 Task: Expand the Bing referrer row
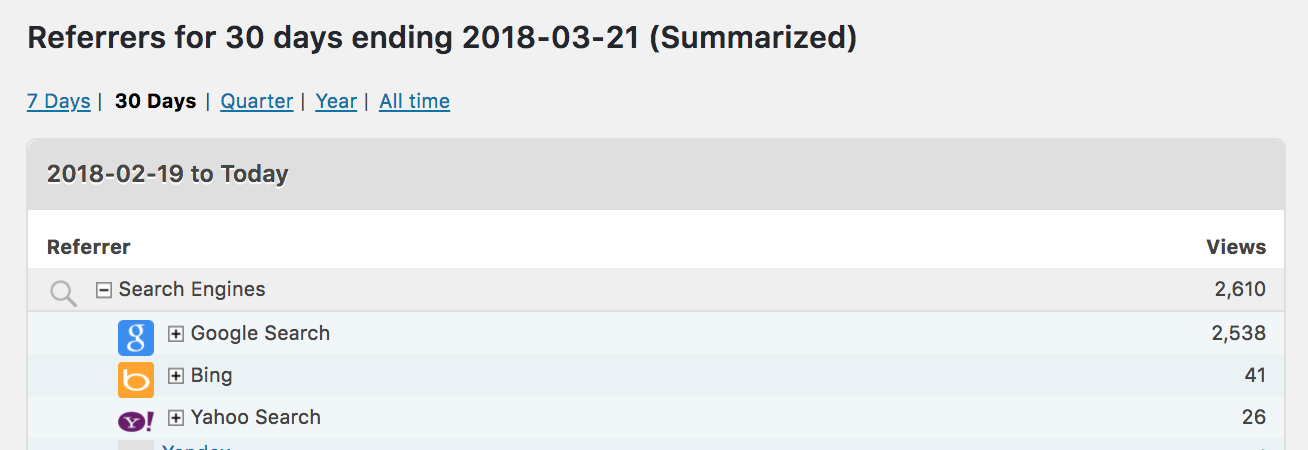[x=176, y=376]
